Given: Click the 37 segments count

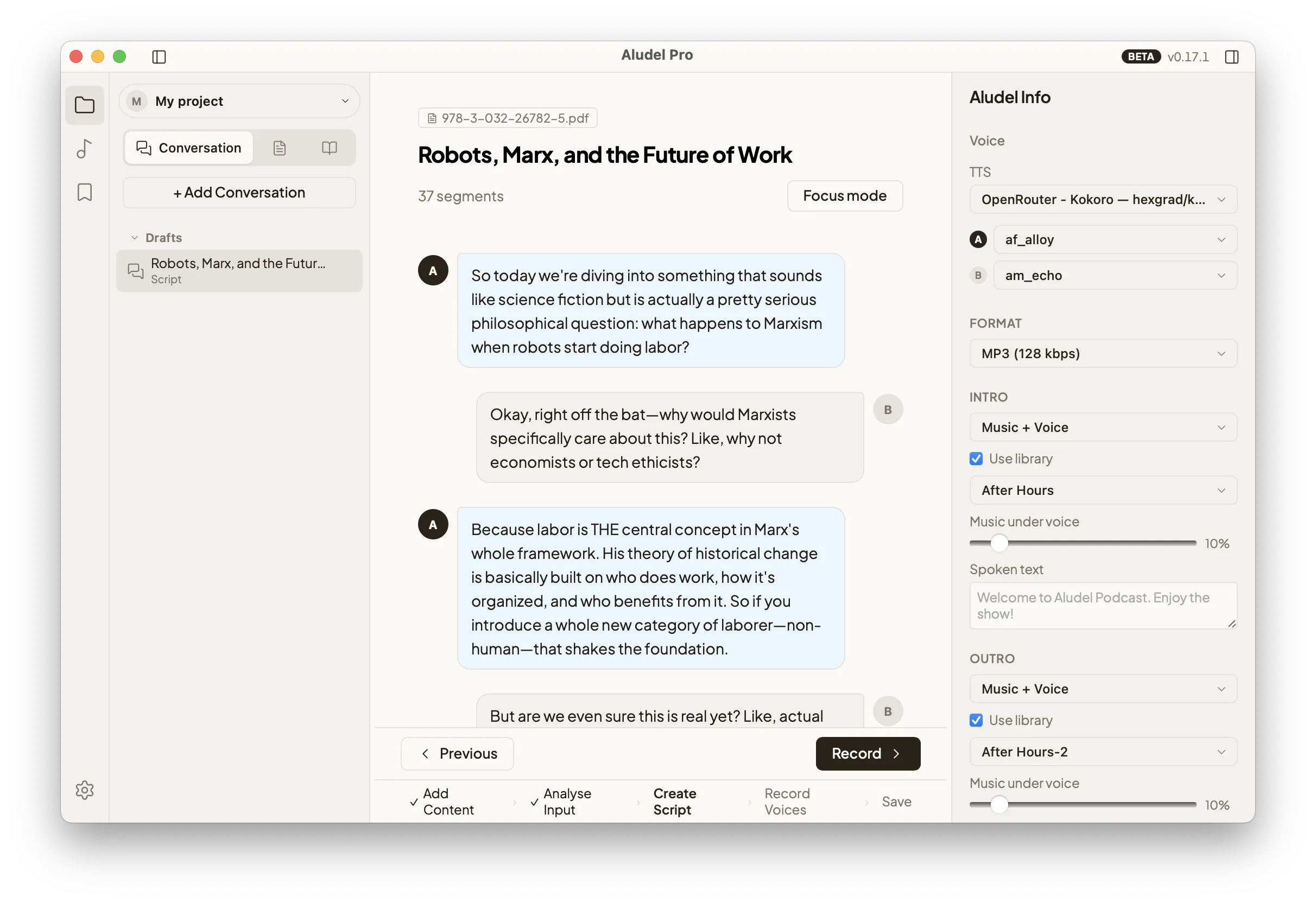Looking at the screenshot, I should [x=460, y=196].
